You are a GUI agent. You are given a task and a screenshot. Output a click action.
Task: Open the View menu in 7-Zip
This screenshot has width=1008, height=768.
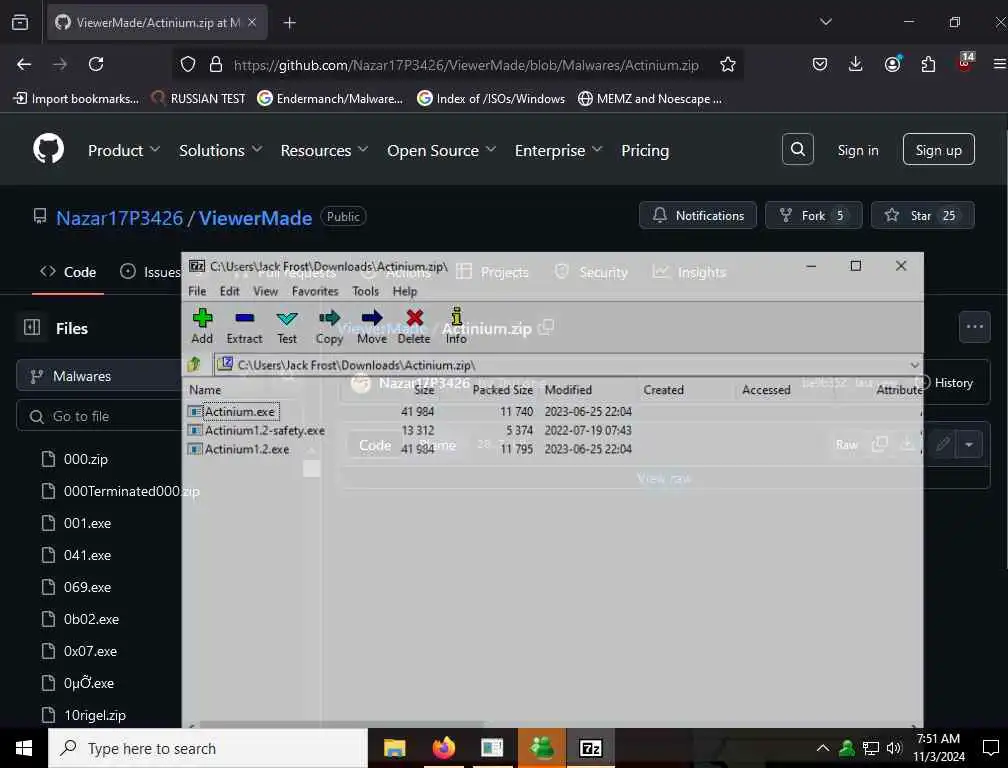[265, 291]
